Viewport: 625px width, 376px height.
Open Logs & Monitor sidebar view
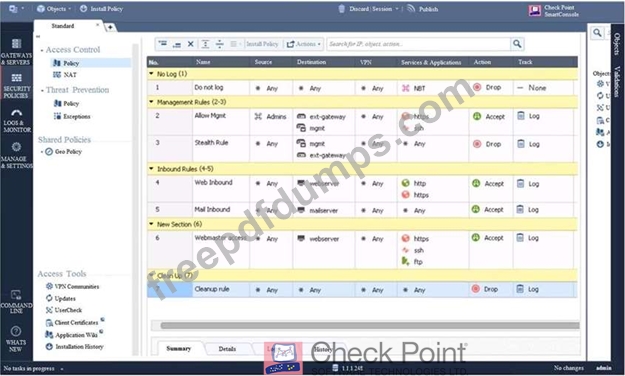point(16,120)
